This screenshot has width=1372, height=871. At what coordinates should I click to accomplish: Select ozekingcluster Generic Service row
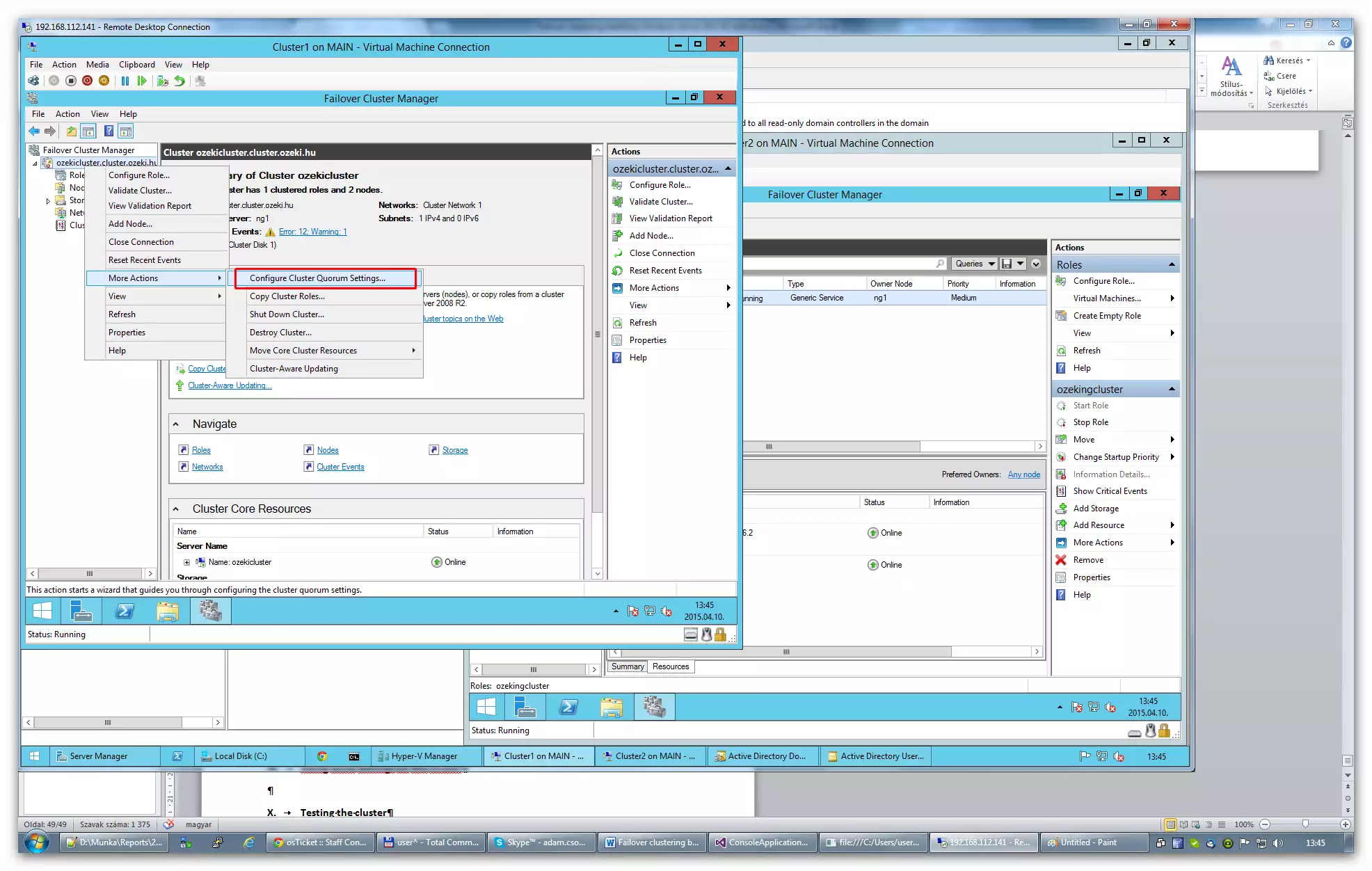(893, 298)
